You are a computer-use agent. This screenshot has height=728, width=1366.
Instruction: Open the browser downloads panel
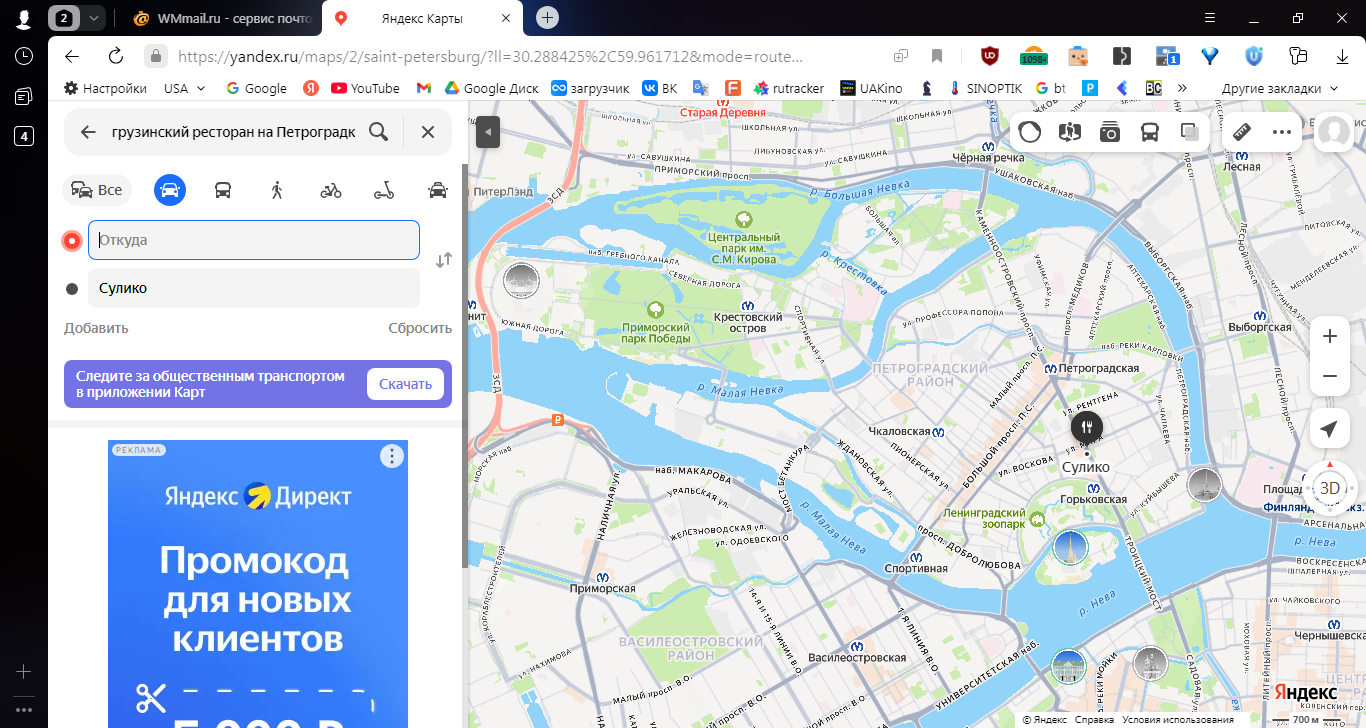[1343, 56]
